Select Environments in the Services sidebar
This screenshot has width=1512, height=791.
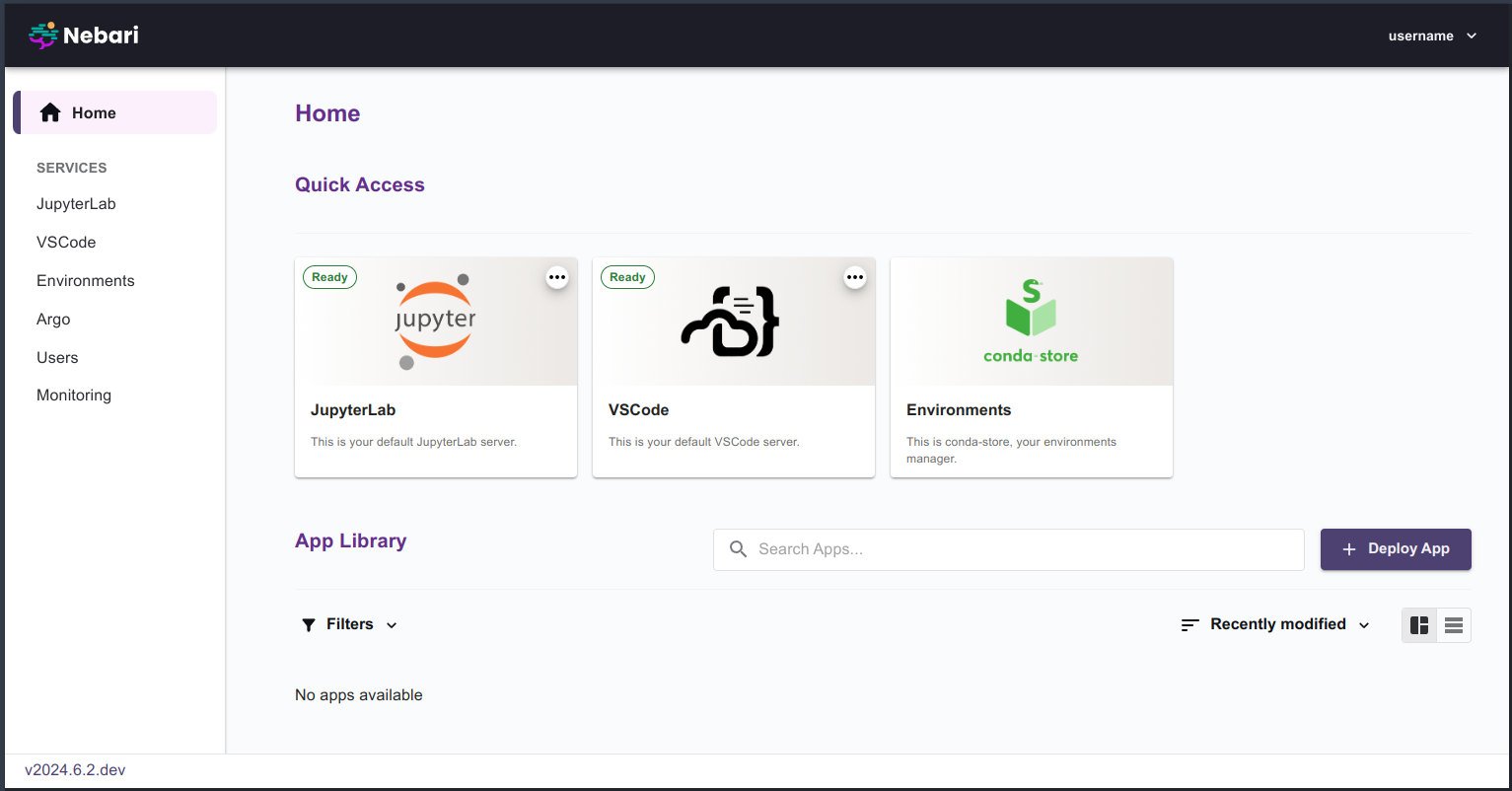click(x=85, y=280)
